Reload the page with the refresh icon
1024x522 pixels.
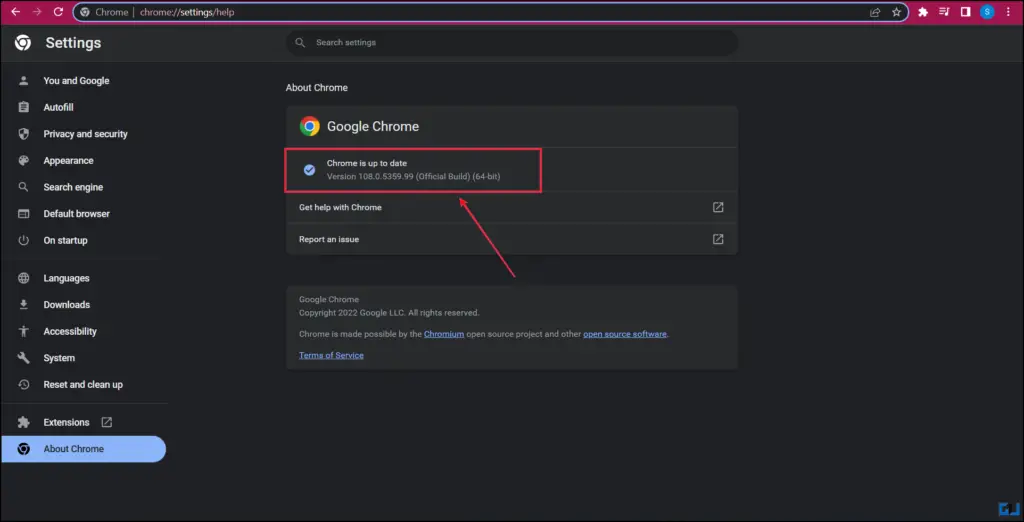pos(57,12)
